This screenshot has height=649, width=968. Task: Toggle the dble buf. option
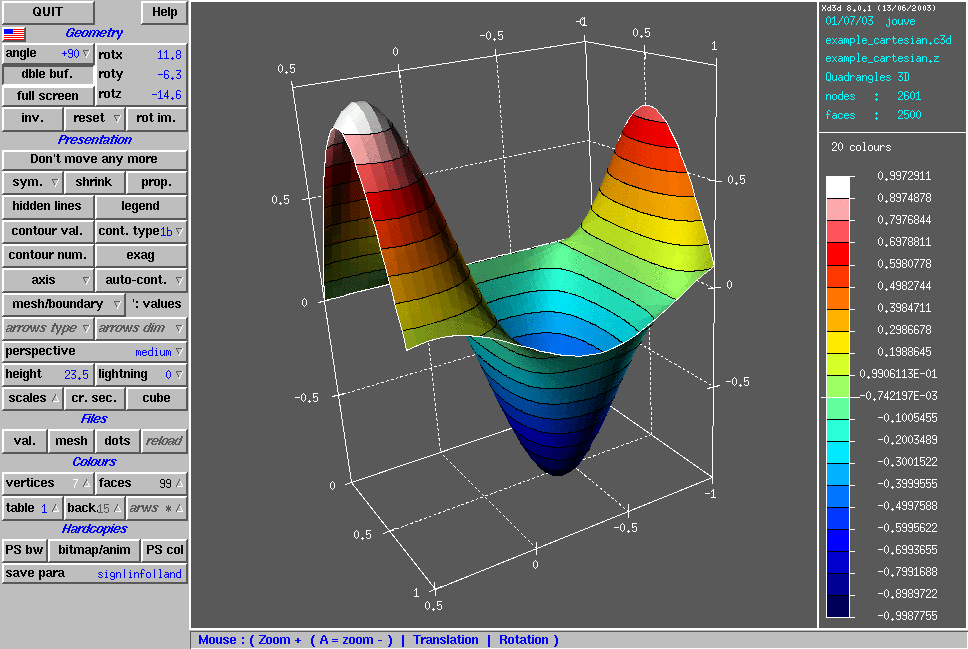47,74
